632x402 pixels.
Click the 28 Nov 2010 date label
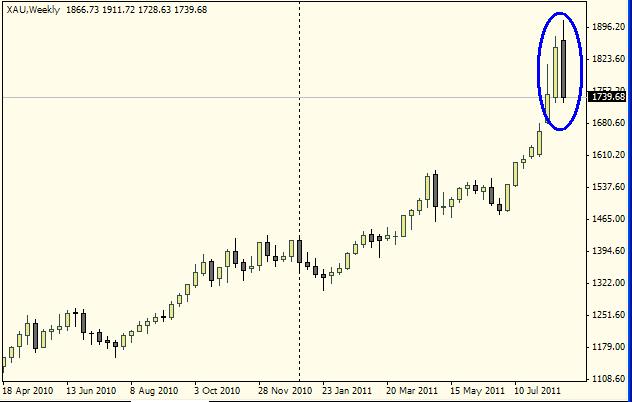click(284, 390)
